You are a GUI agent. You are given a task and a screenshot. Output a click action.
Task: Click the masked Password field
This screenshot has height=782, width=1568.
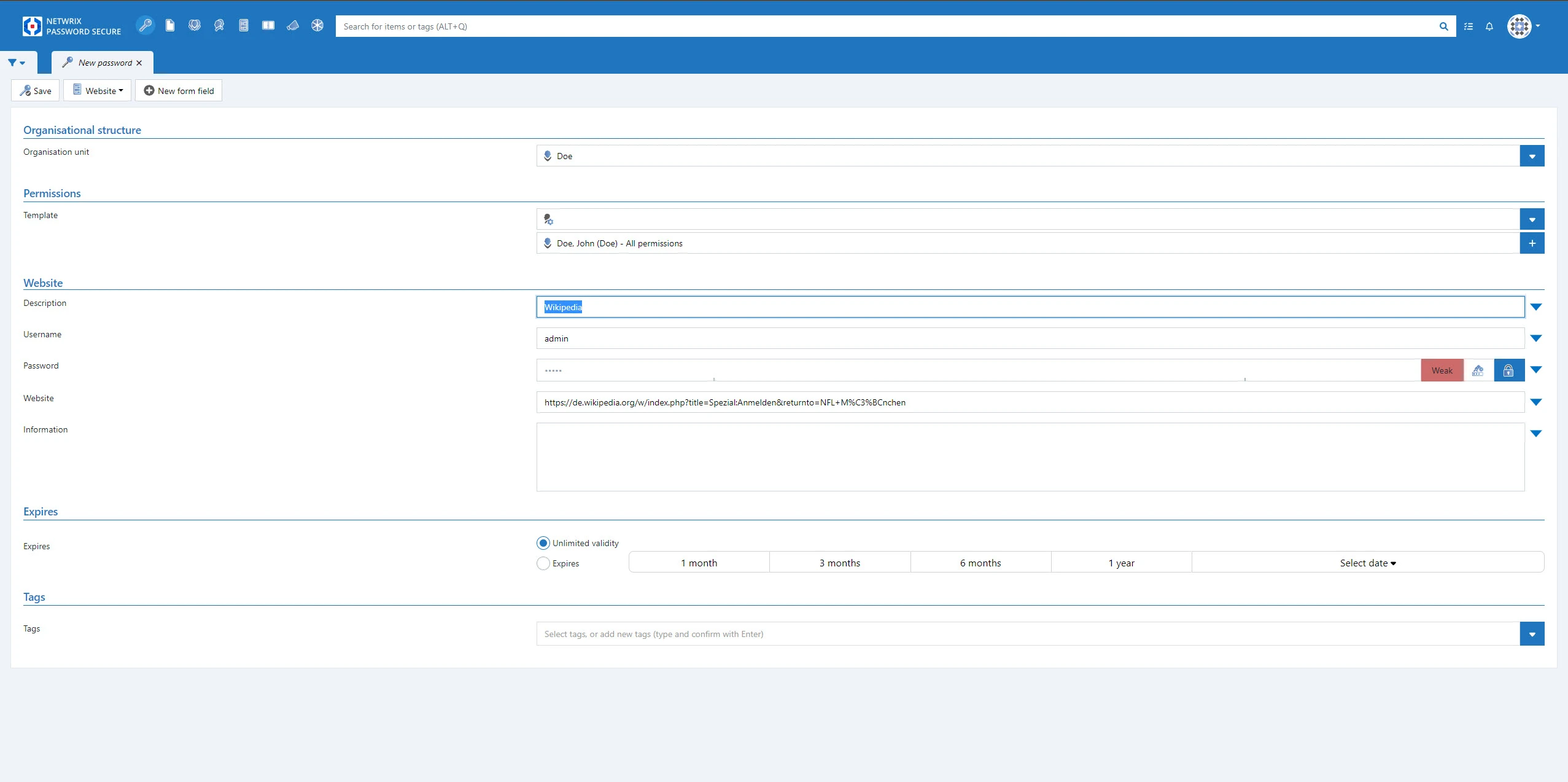[979, 370]
